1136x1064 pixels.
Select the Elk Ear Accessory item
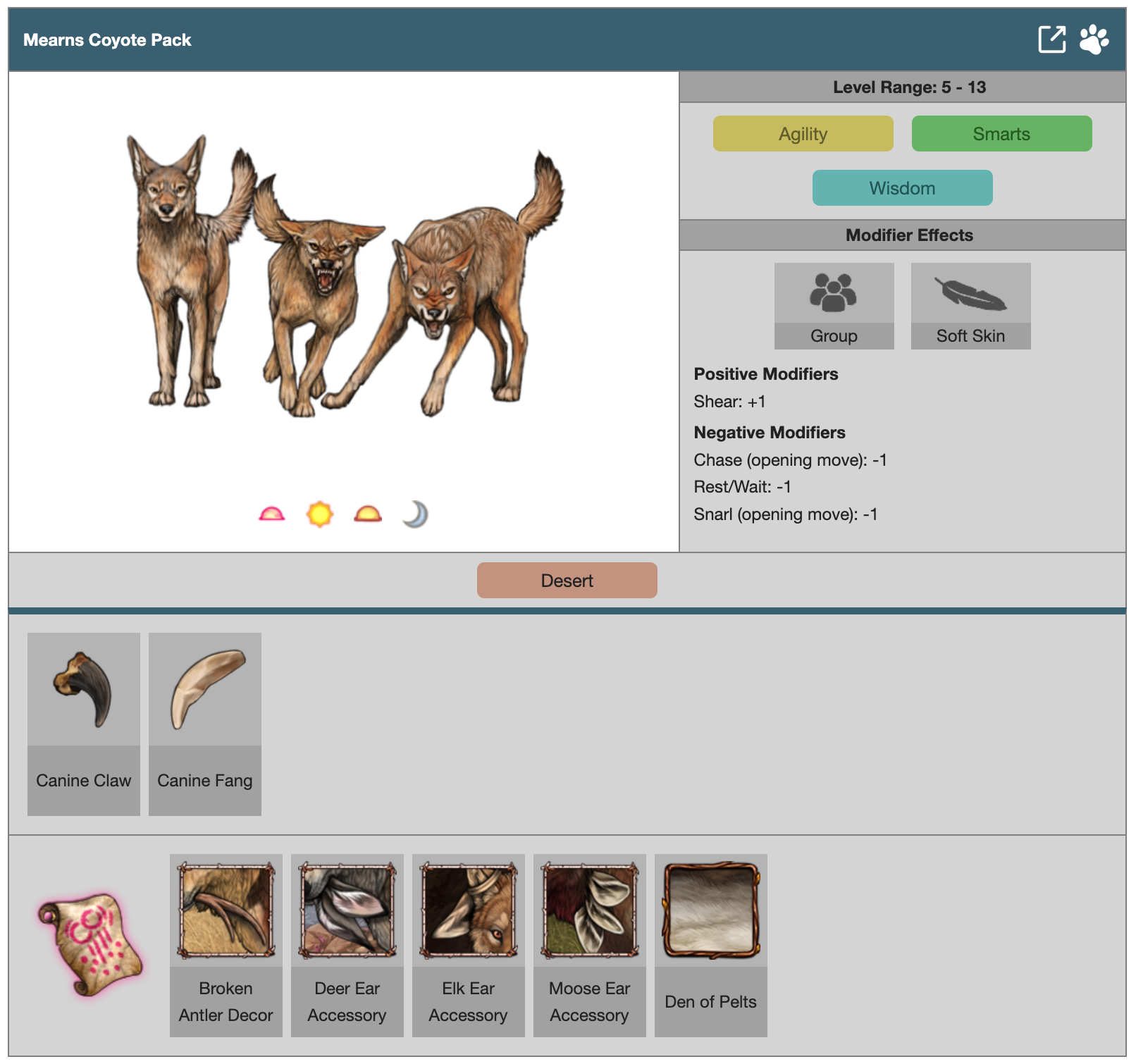(x=469, y=946)
